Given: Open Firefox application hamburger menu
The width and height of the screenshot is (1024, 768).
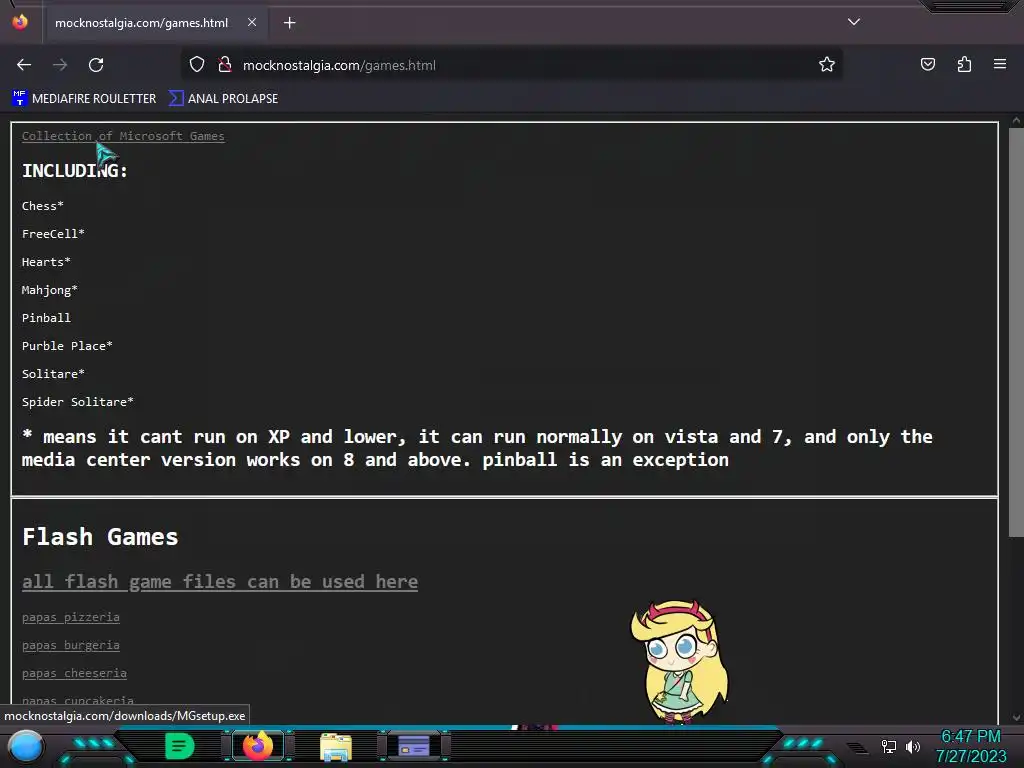Looking at the screenshot, I should 1000,64.
